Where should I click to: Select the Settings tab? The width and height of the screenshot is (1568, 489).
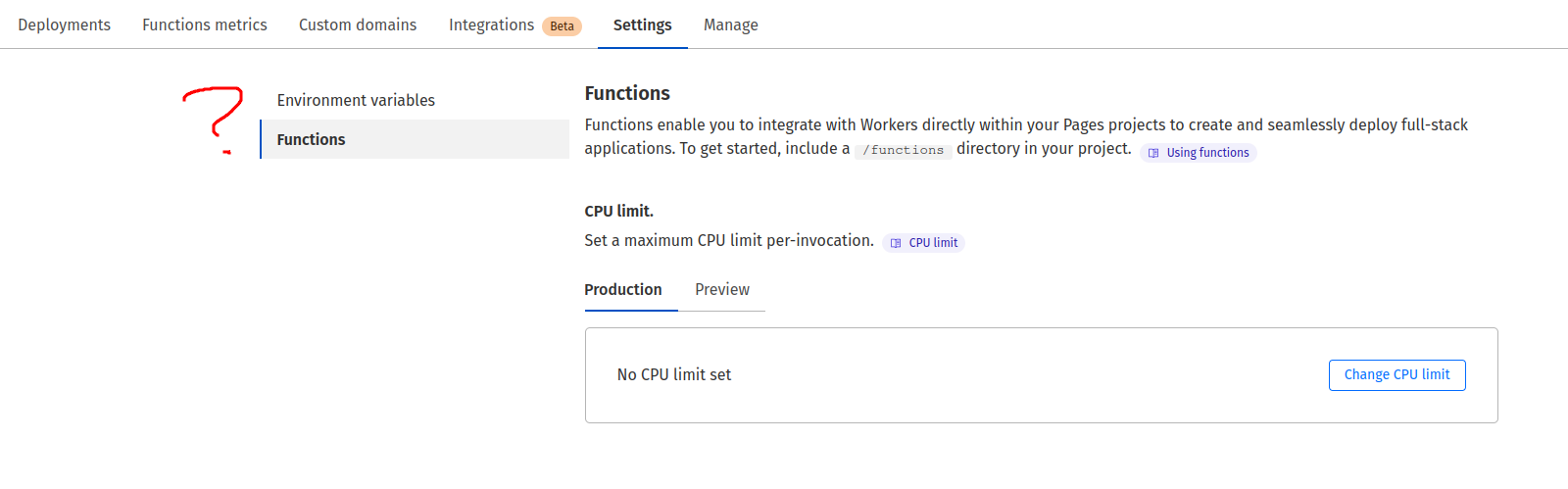(x=642, y=24)
